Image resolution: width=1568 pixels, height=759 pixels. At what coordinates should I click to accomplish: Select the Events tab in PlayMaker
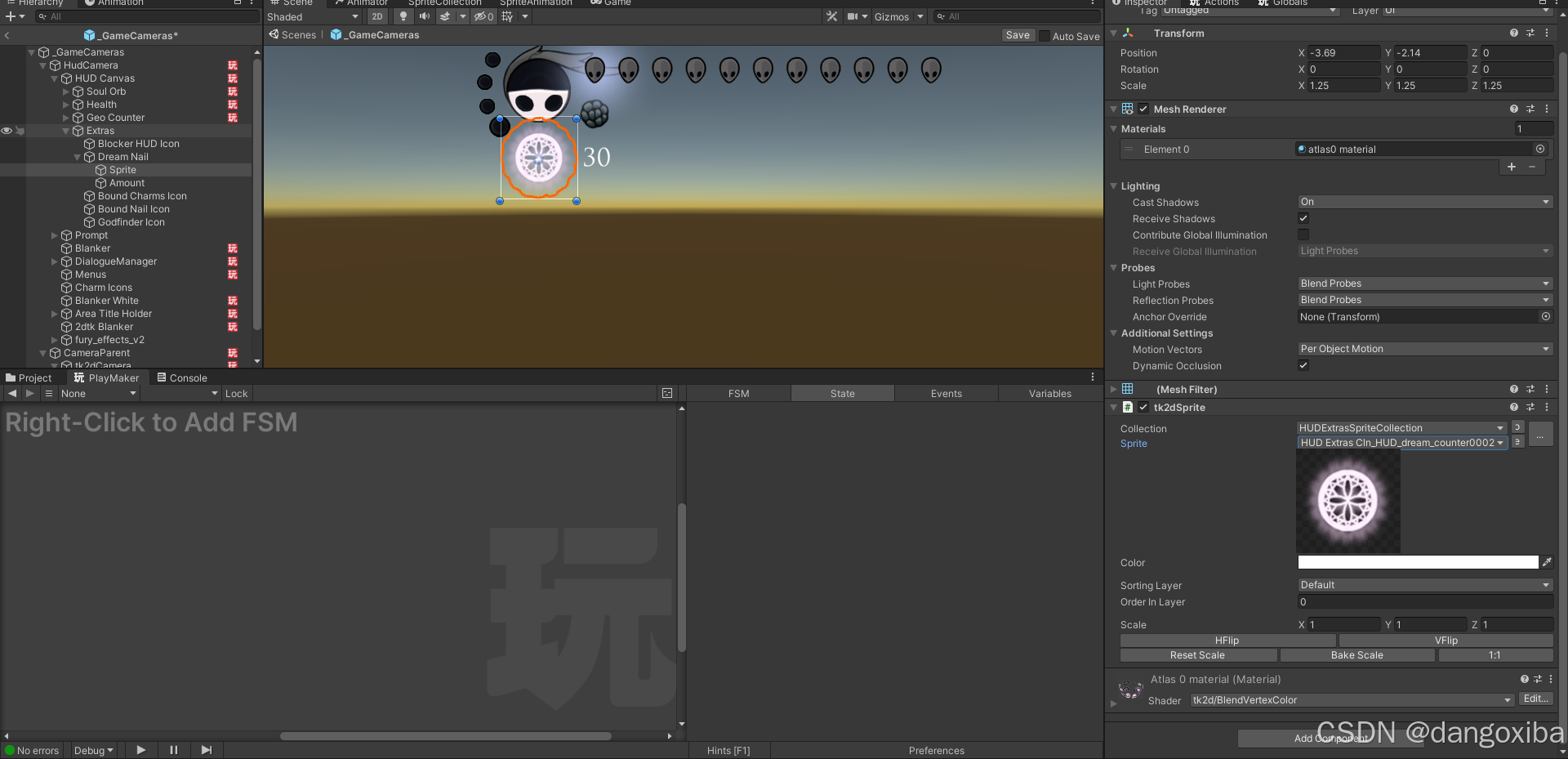[x=946, y=393]
